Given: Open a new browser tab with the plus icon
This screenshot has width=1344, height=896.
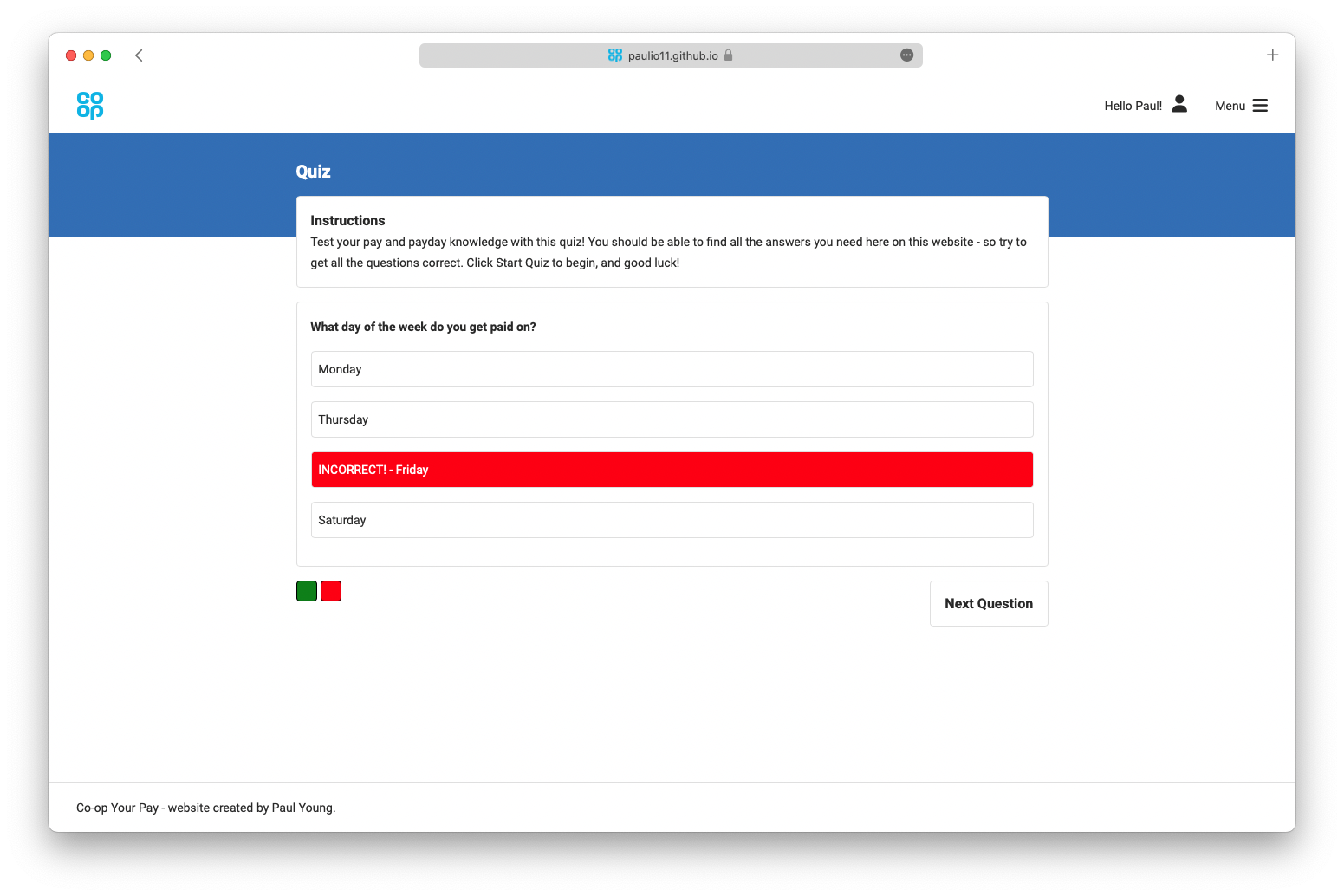Looking at the screenshot, I should click(1272, 54).
